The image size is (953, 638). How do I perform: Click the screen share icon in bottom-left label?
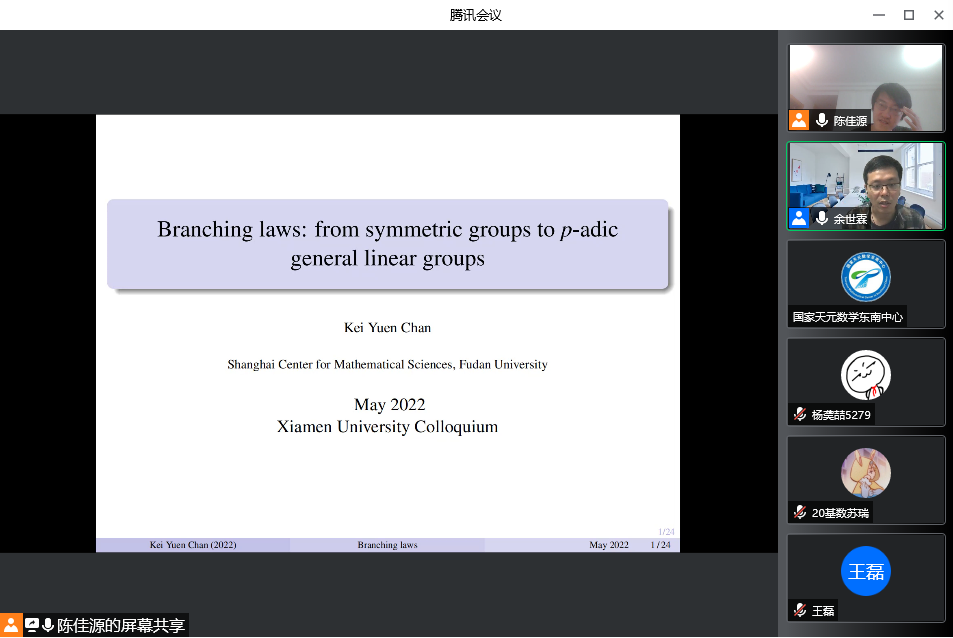click(x=32, y=626)
